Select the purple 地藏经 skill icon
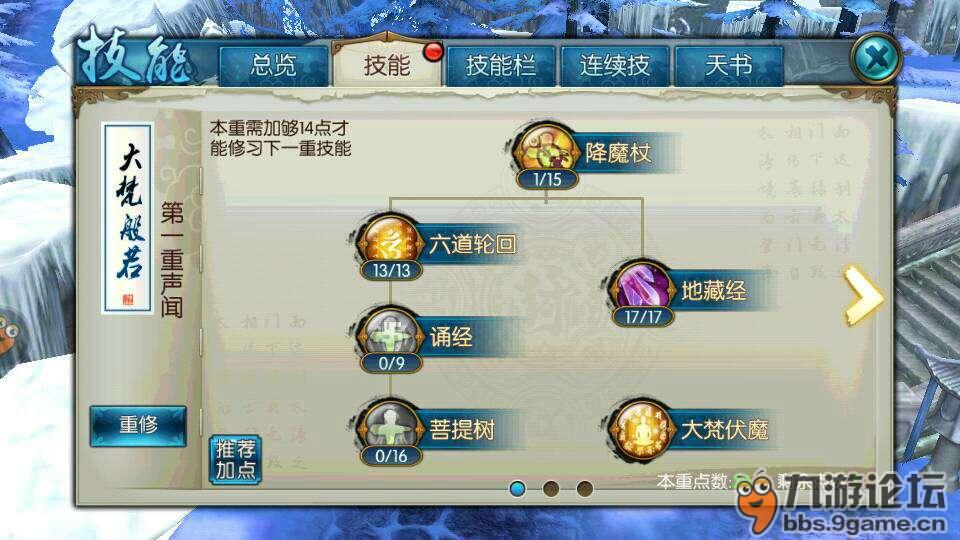This screenshot has height=540, width=960. (641, 289)
